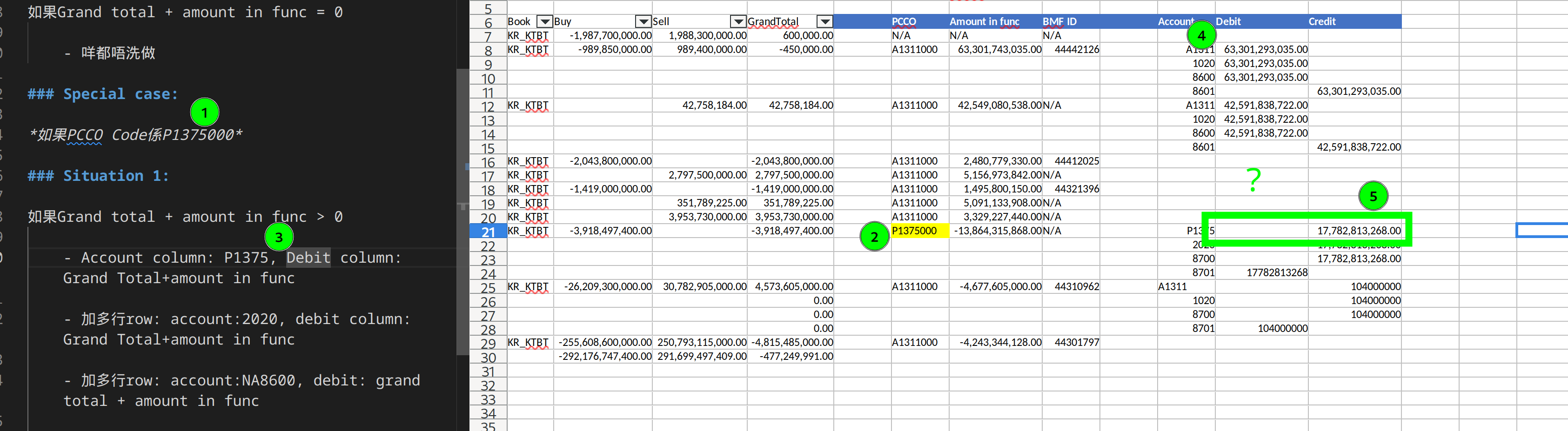Open the GrandTotal column filter dropdown

click(824, 22)
